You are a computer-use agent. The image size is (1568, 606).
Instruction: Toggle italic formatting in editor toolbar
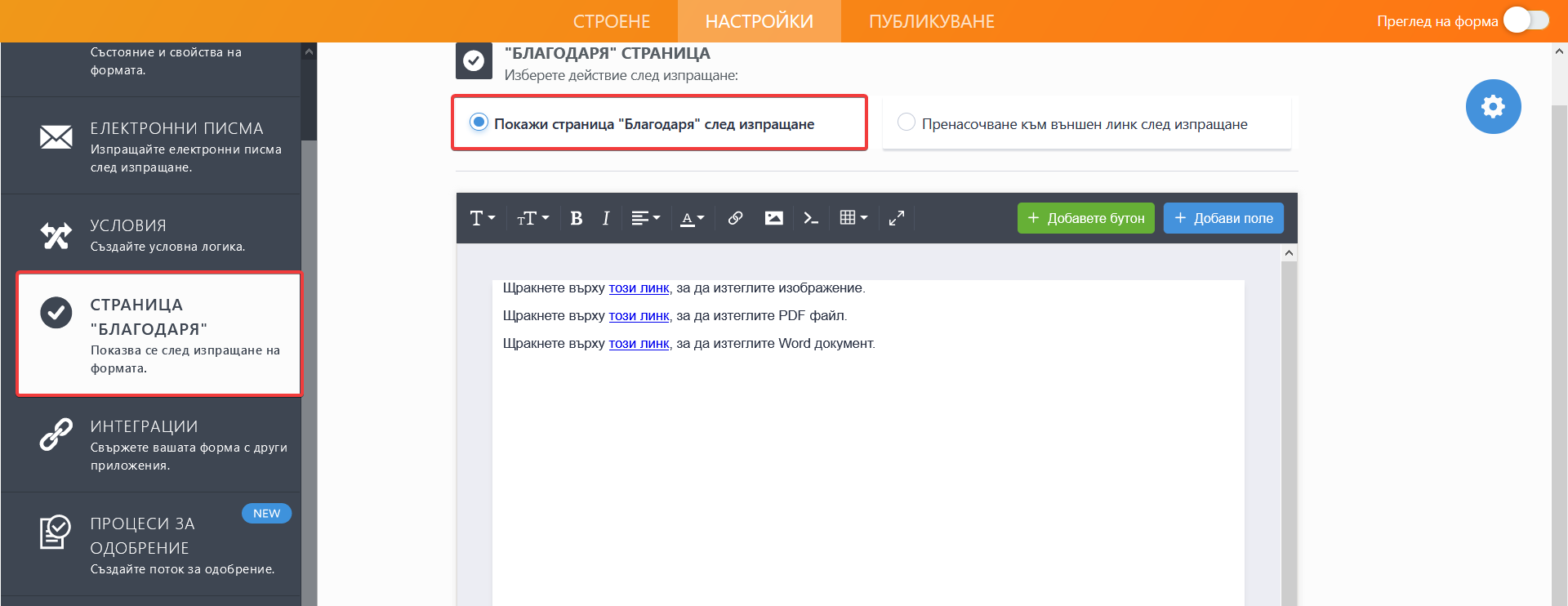pos(605,218)
